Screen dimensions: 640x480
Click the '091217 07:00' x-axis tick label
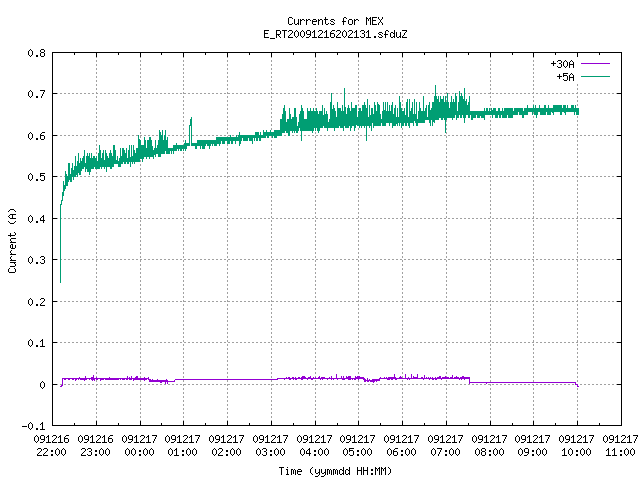445,446
